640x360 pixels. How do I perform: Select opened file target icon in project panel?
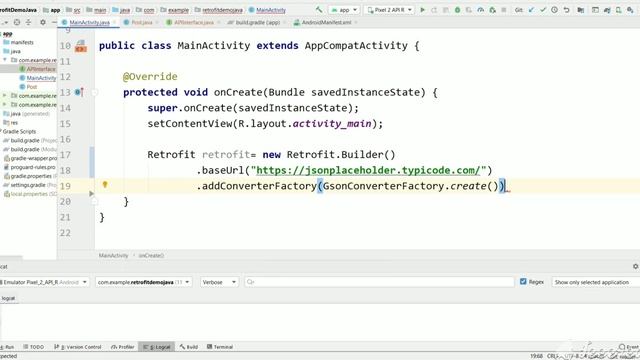(17, 22)
